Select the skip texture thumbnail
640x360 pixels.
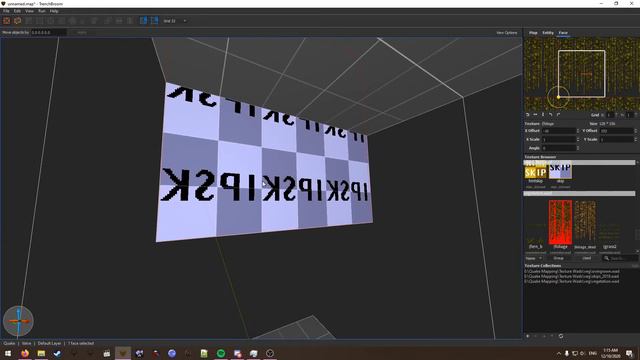tap(560, 171)
